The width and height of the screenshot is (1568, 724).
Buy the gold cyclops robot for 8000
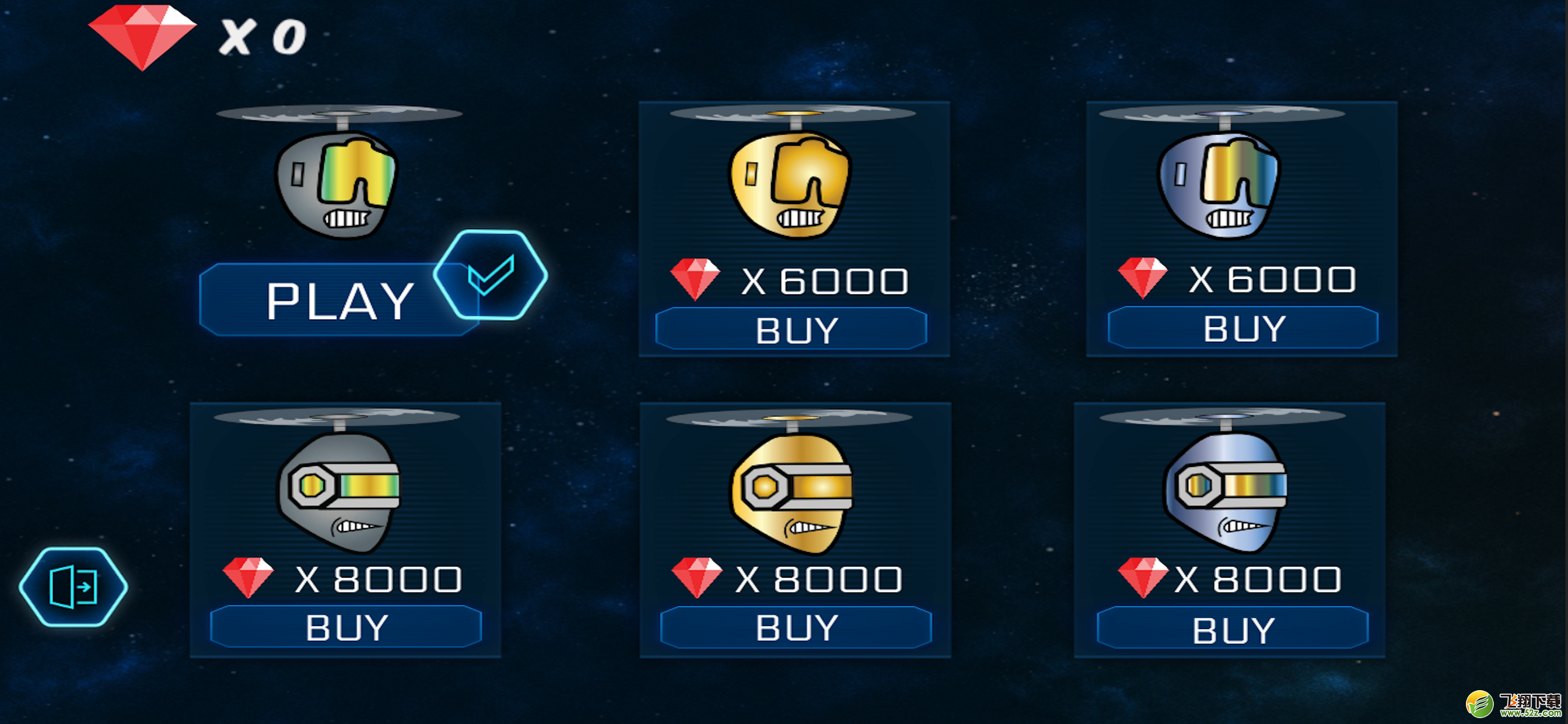(x=796, y=627)
